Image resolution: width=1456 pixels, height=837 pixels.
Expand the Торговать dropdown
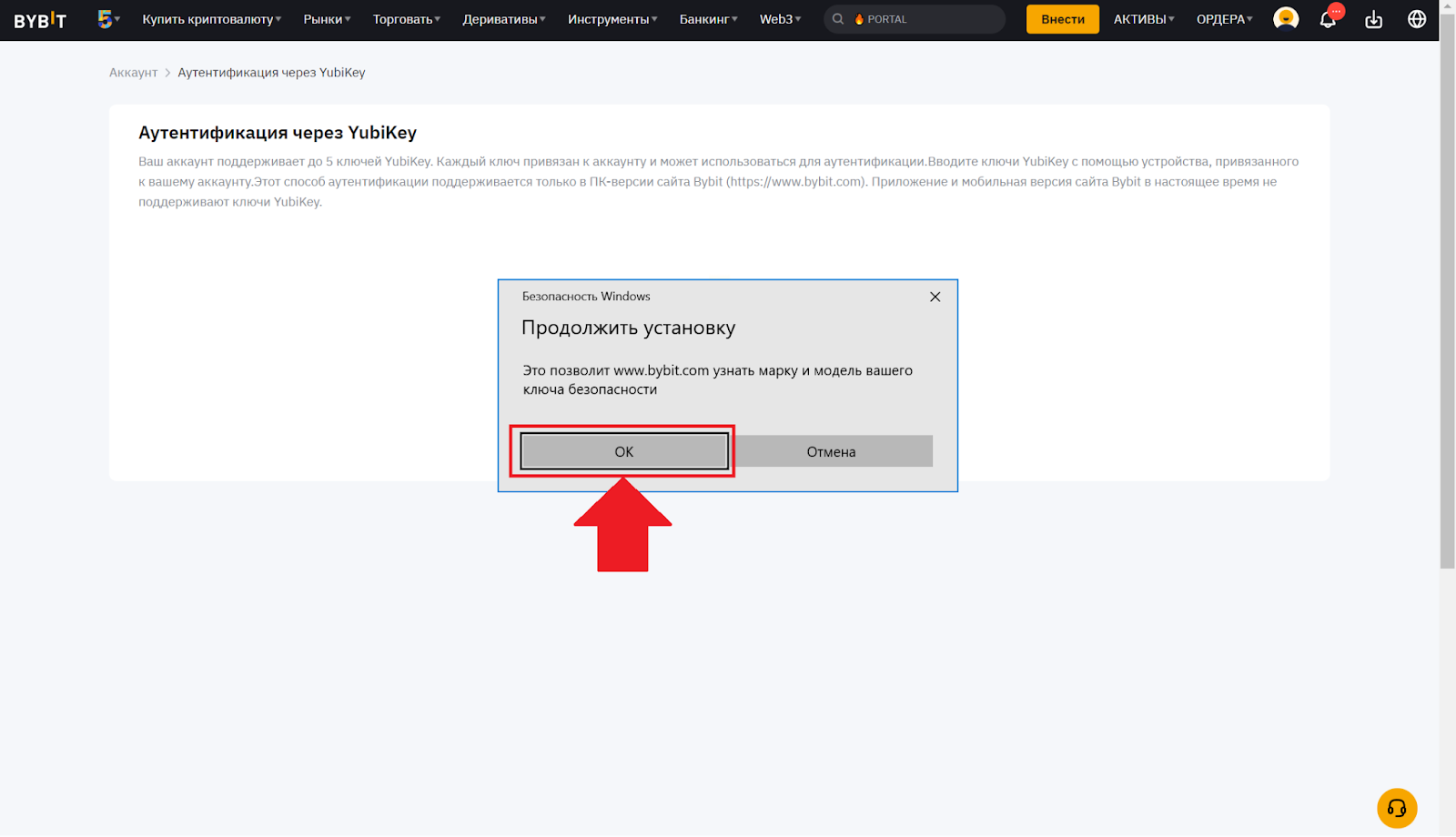pos(407,19)
